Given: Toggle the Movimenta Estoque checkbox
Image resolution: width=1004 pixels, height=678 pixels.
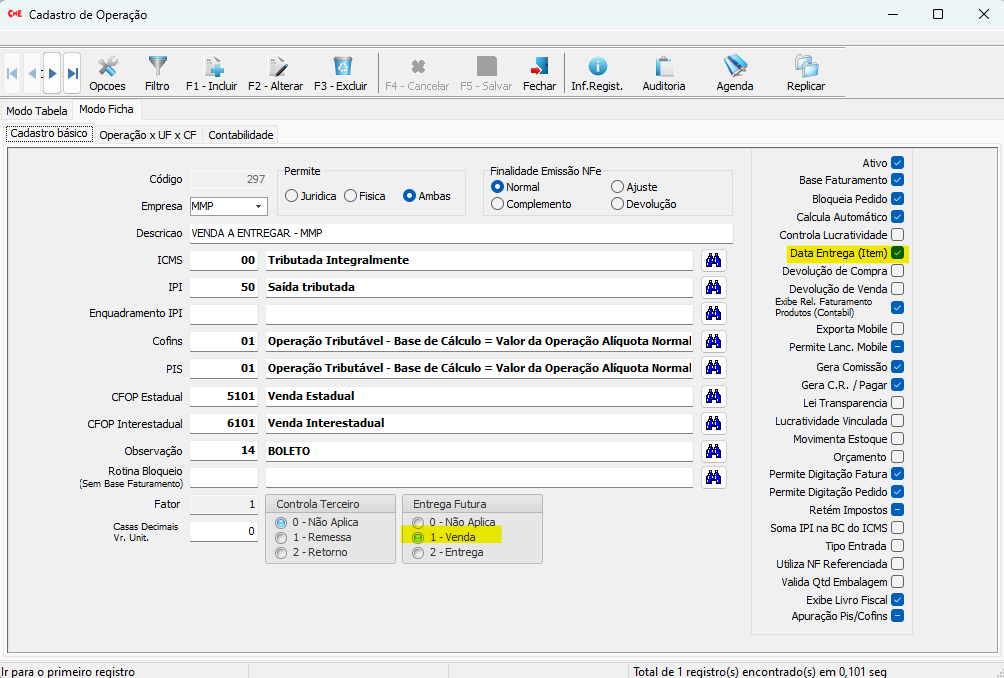Looking at the screenshot, I should (x=897, y=439).
